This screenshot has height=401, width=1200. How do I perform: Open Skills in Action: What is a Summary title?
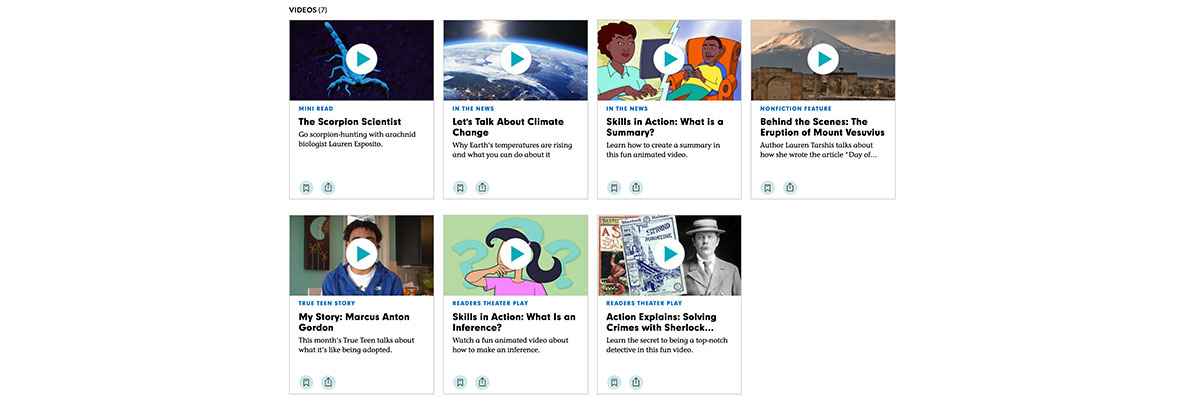pos(664,127)
